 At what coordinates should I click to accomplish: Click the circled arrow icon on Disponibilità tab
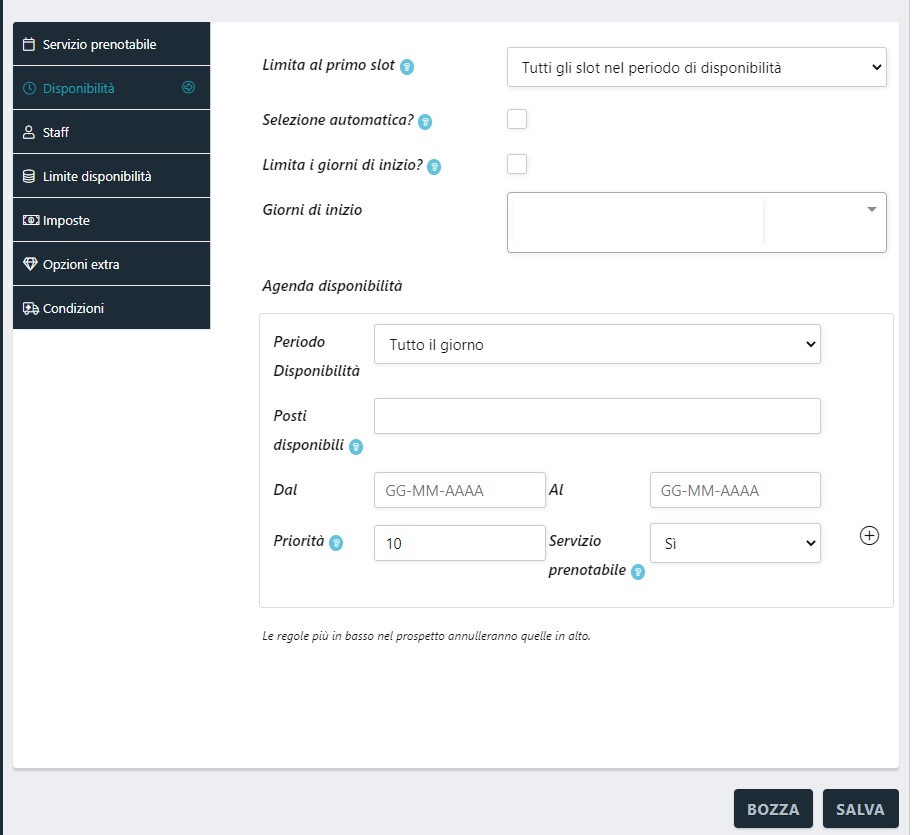tap(188, 88)
